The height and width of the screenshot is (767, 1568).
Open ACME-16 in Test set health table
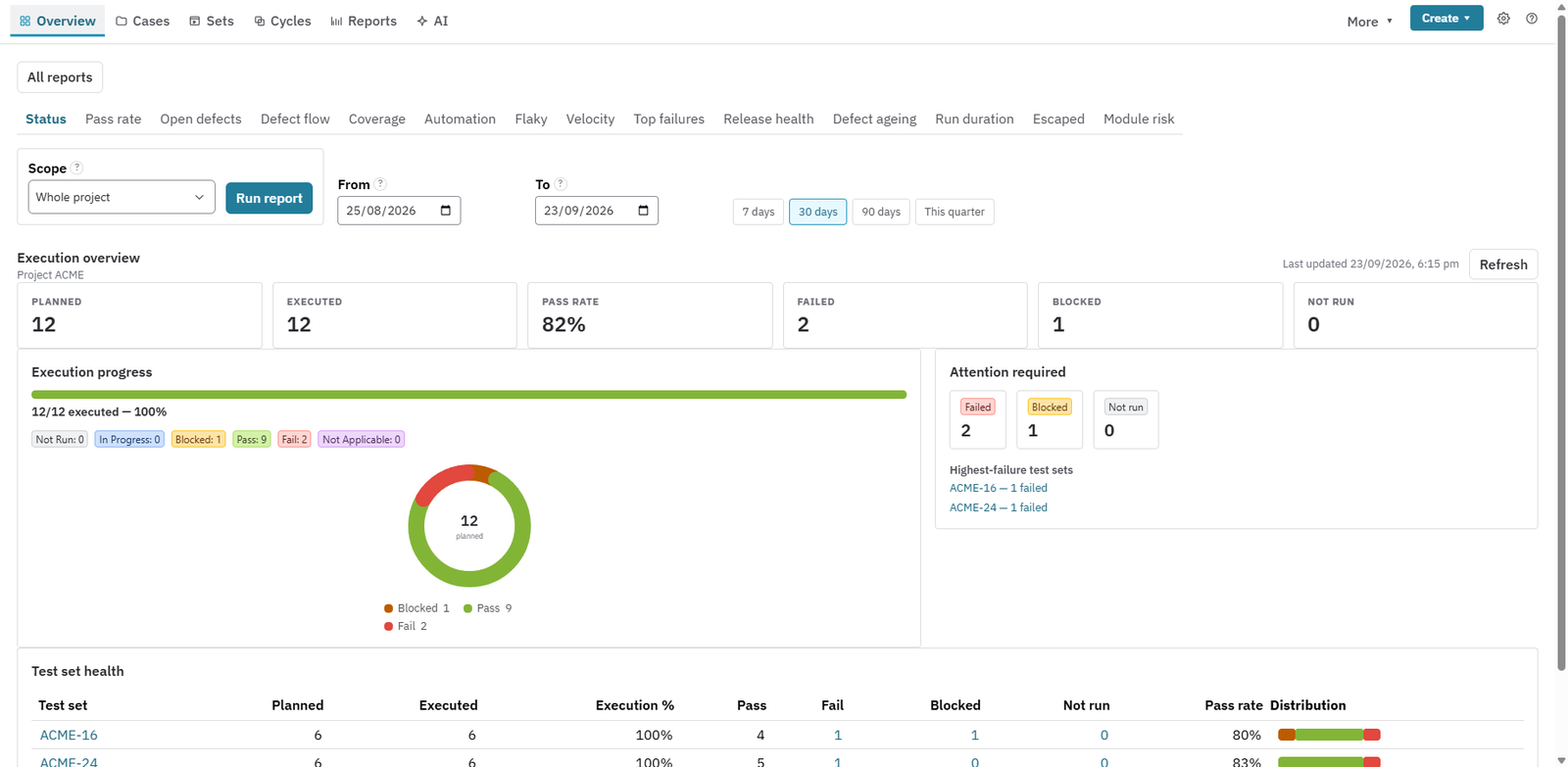[69, 735]
